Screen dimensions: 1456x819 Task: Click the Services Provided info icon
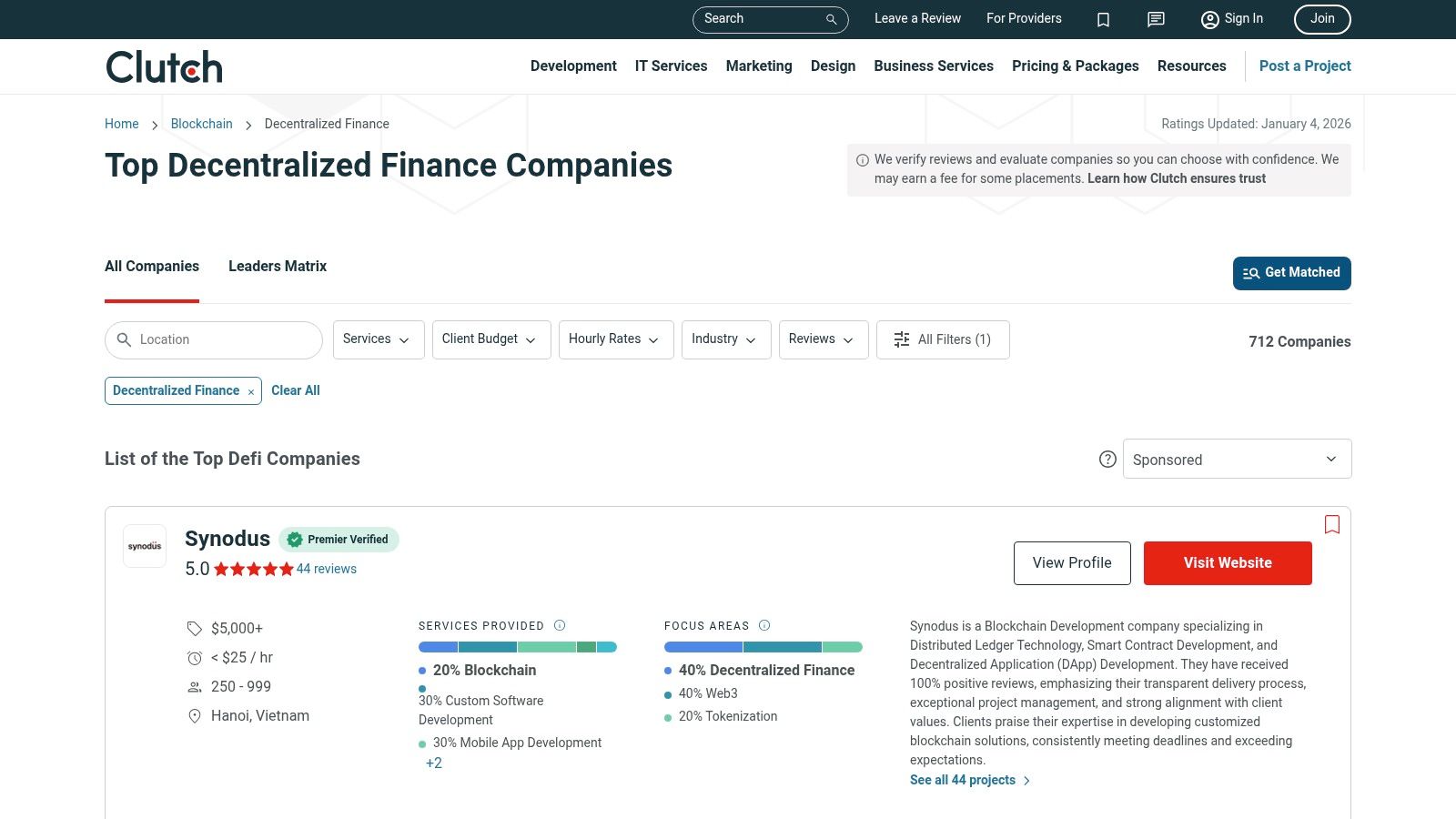click(x=560, y=625)
